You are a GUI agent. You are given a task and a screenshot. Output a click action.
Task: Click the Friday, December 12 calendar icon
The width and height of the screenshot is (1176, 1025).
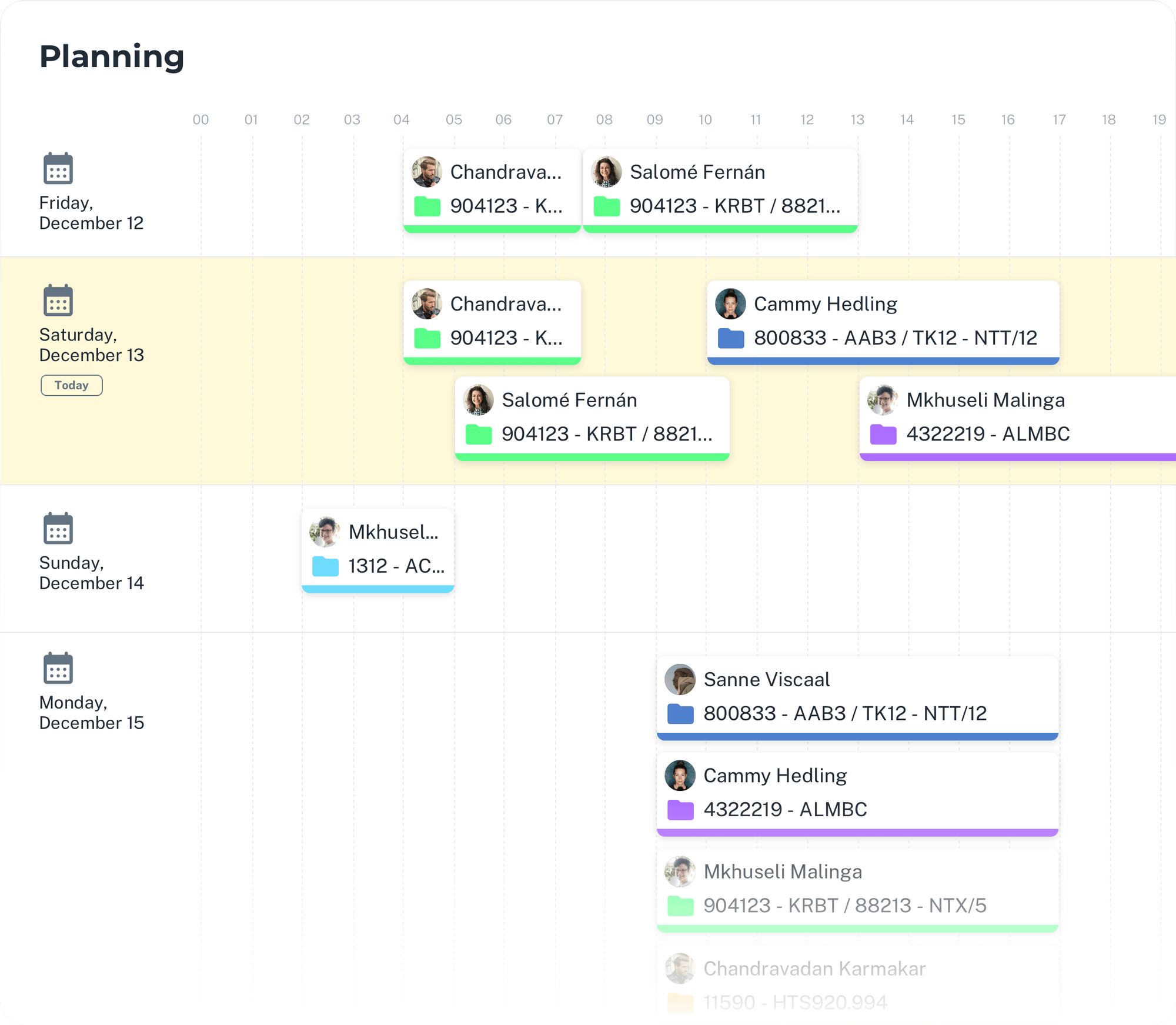(58, 169)
